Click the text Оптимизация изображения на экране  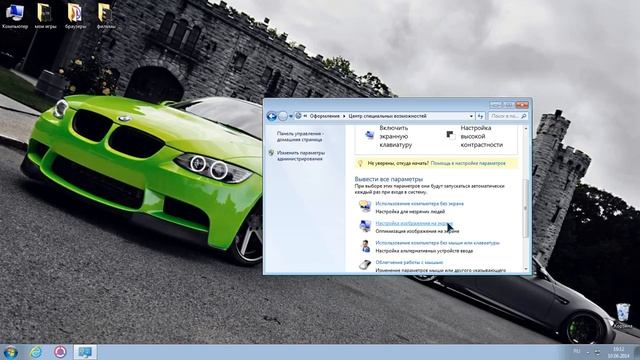417,231
